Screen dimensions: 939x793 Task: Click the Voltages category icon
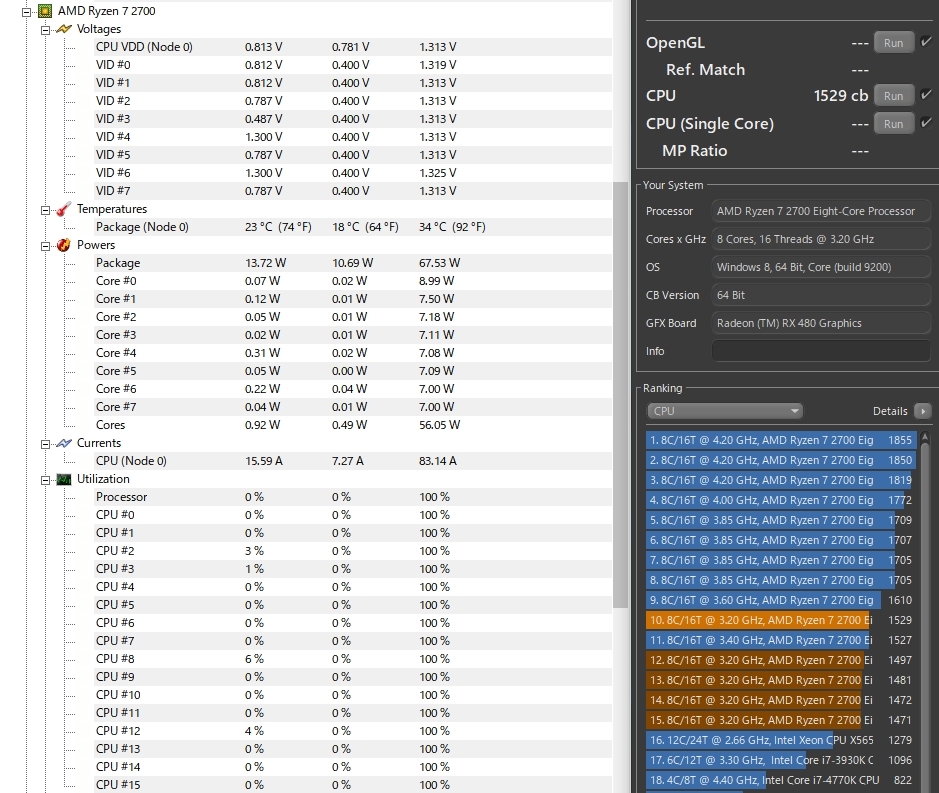tap(63, 29)
